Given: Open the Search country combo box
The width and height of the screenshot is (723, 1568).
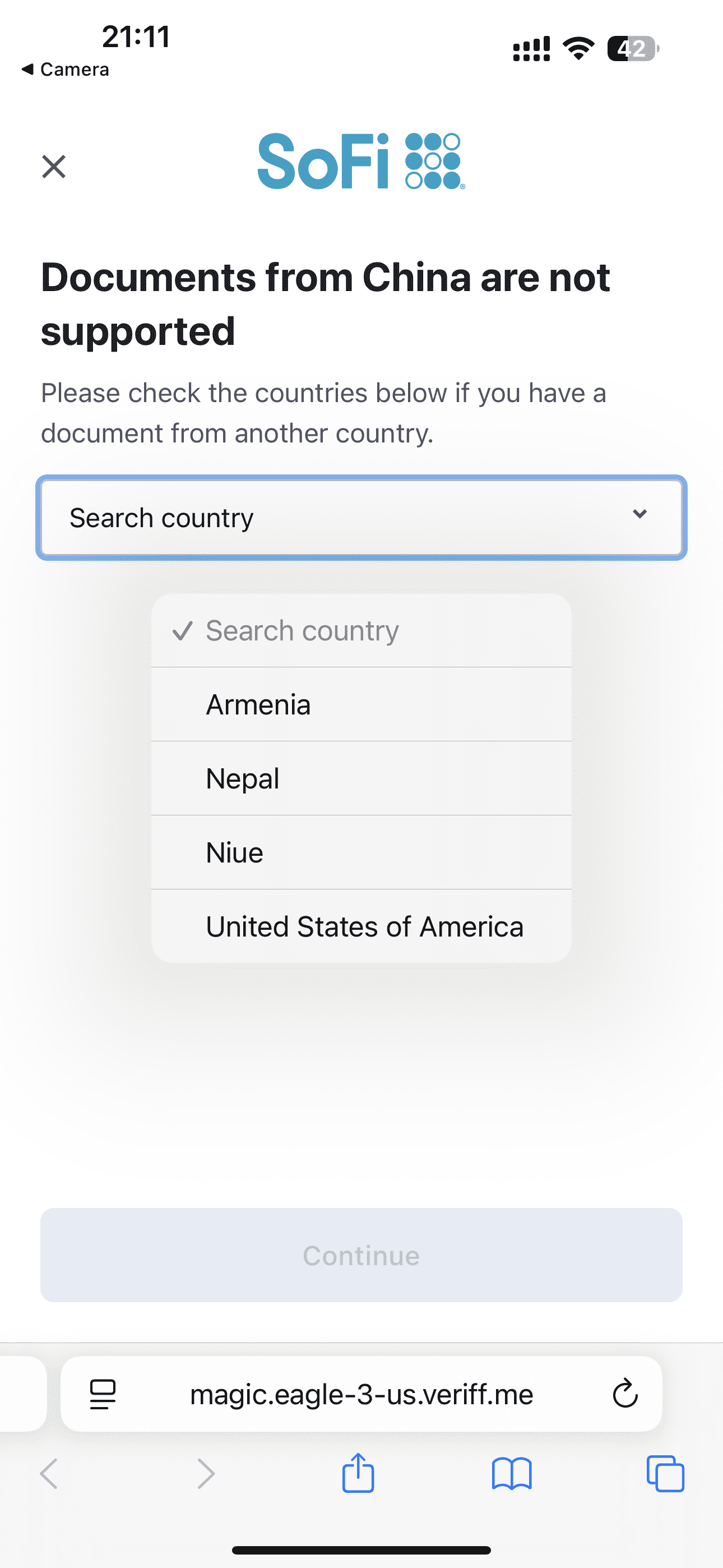Looking at the screenshot, I should pyautogui.click(x=341, y=518).
